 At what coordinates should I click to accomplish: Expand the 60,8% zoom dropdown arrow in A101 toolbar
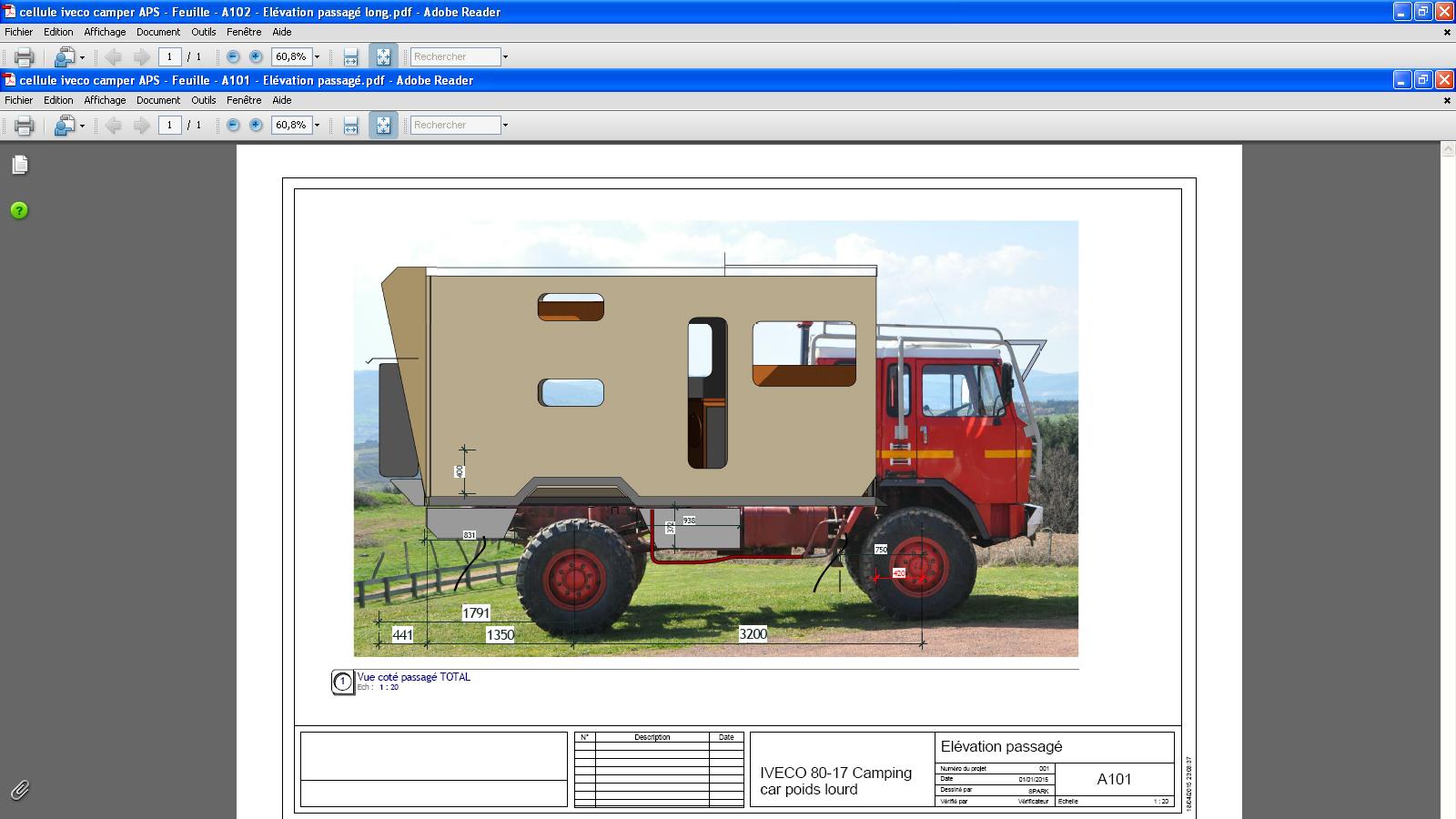[317, 126]
